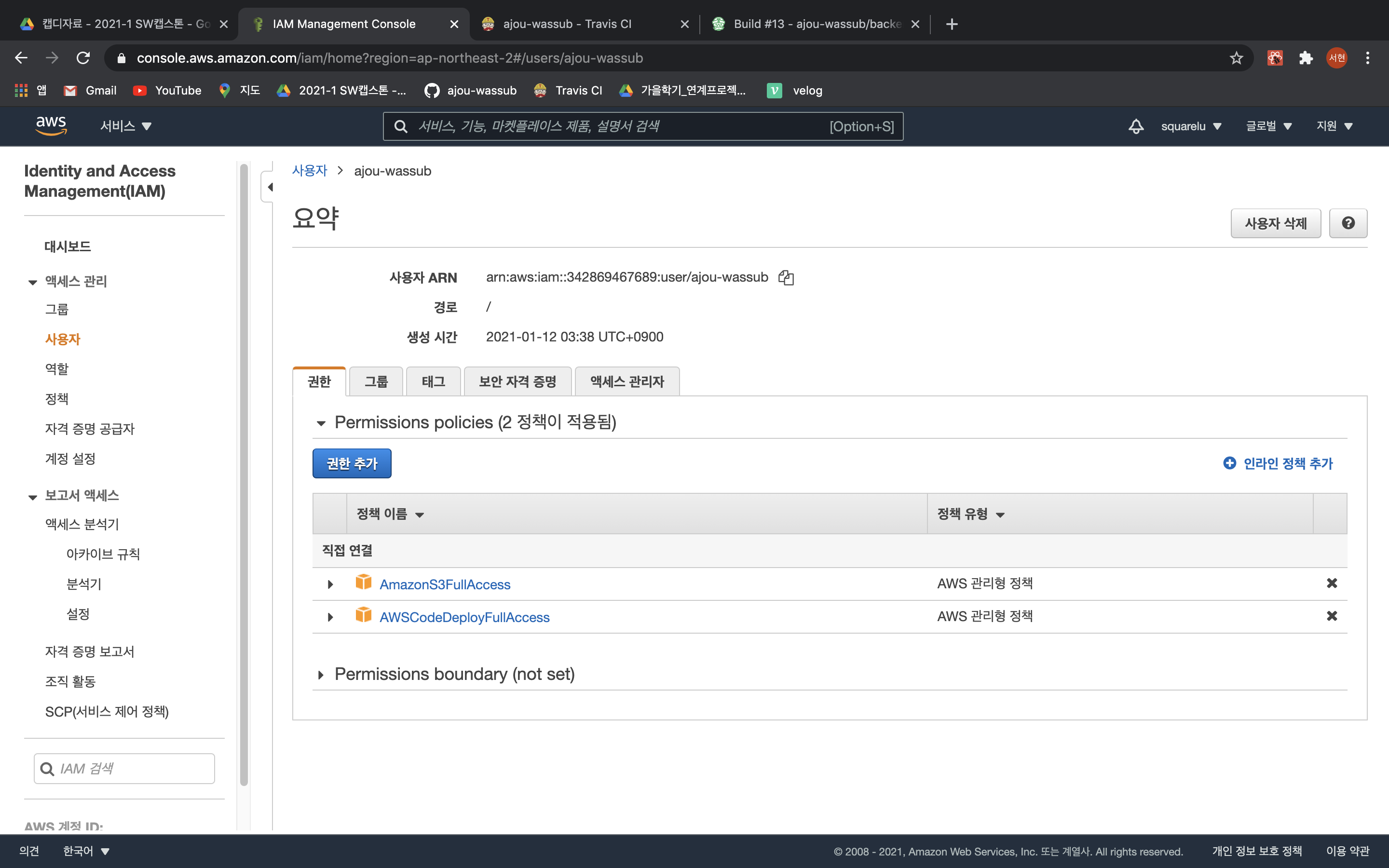This screenshot has width=1389, height=868.
Task: Open a new browser tab with plus
Action: pos(952,24)
